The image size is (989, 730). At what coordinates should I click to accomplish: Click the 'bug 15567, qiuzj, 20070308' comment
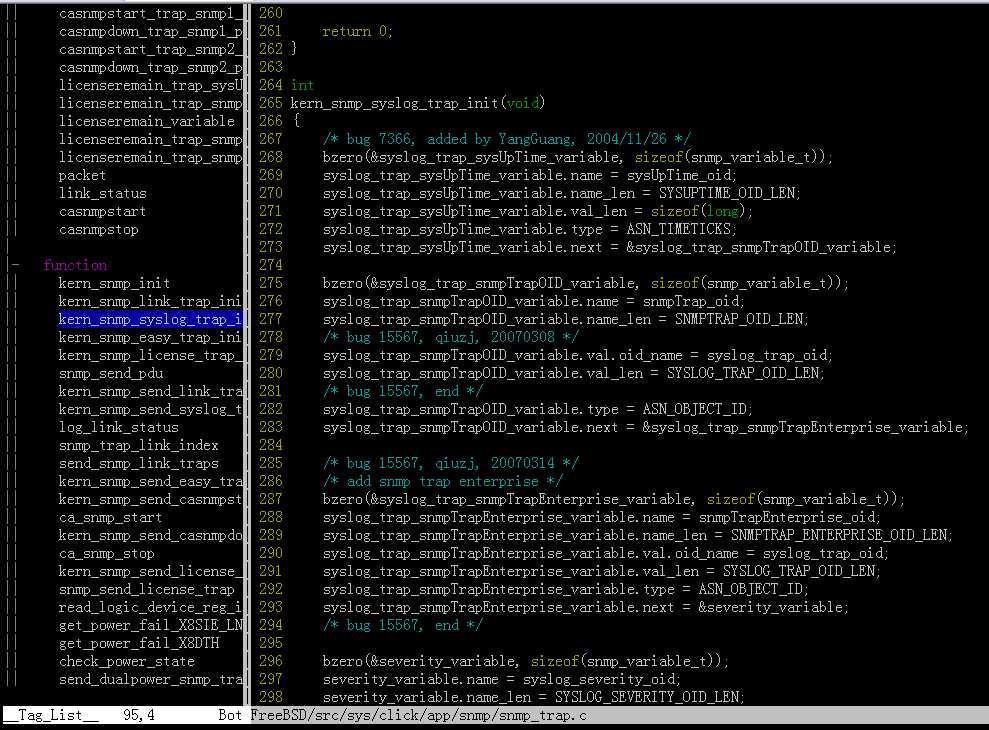pyautogui.click(x=450, y=337)
